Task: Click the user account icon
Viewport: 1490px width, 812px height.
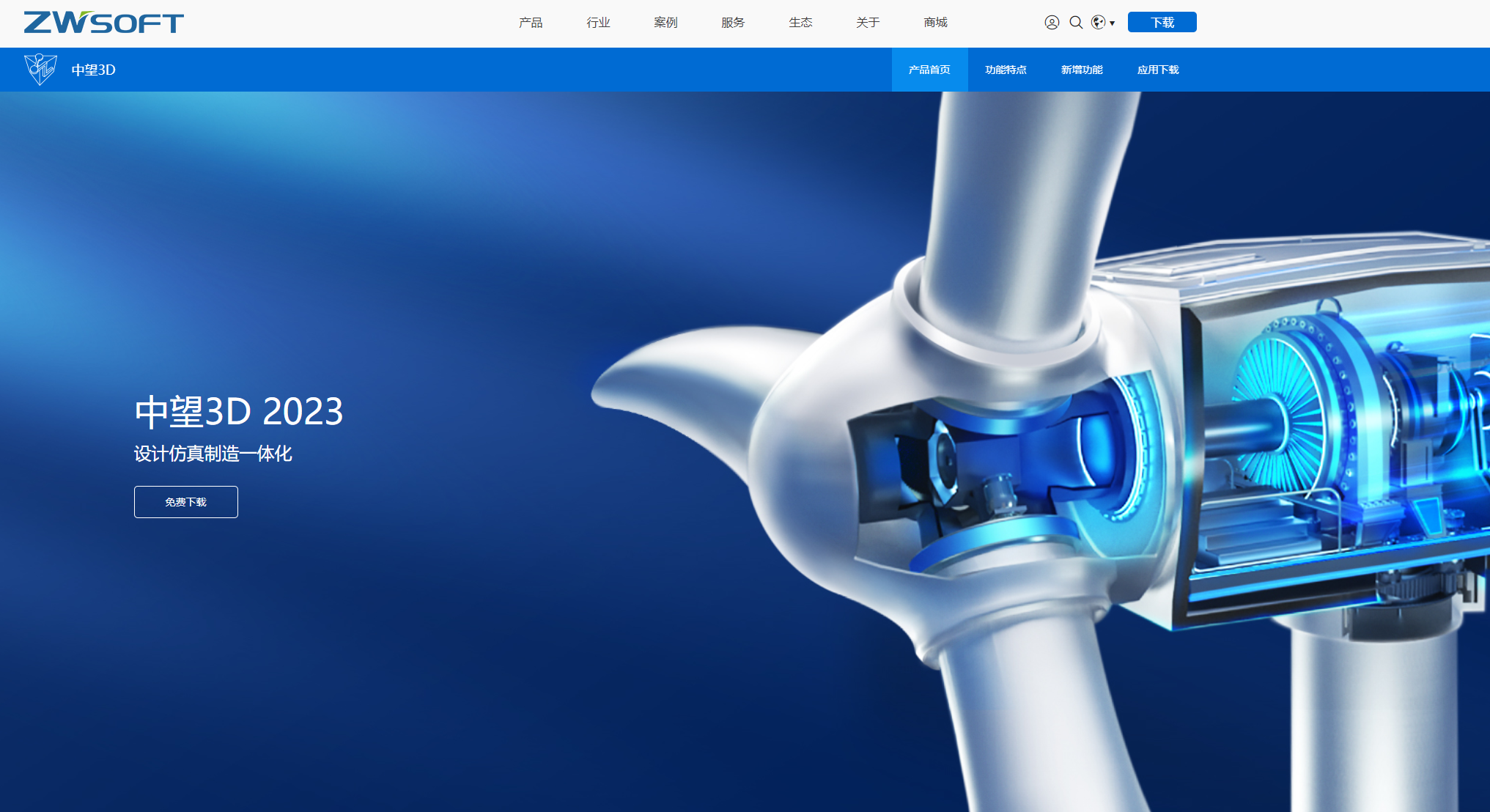Action: (x=1052, y=23)
